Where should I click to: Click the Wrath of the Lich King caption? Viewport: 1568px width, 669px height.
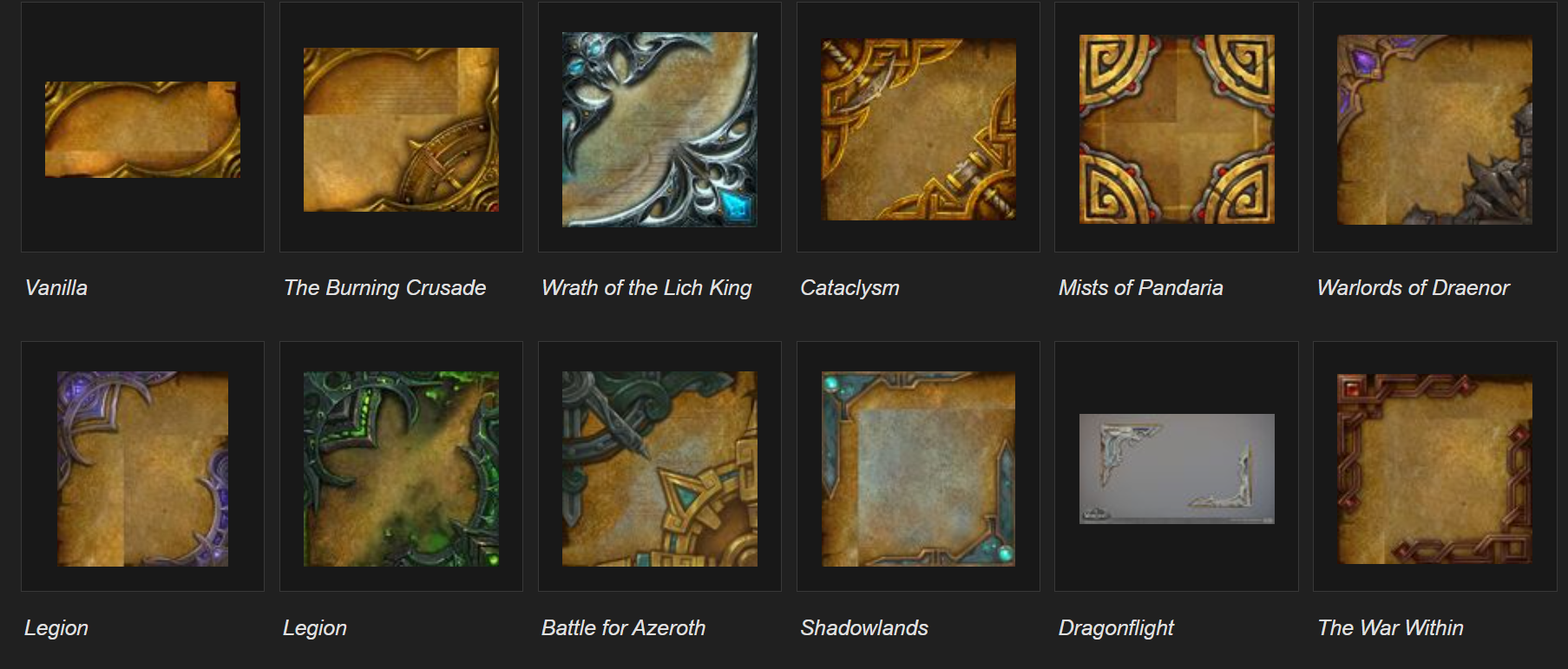coord(646,288)
